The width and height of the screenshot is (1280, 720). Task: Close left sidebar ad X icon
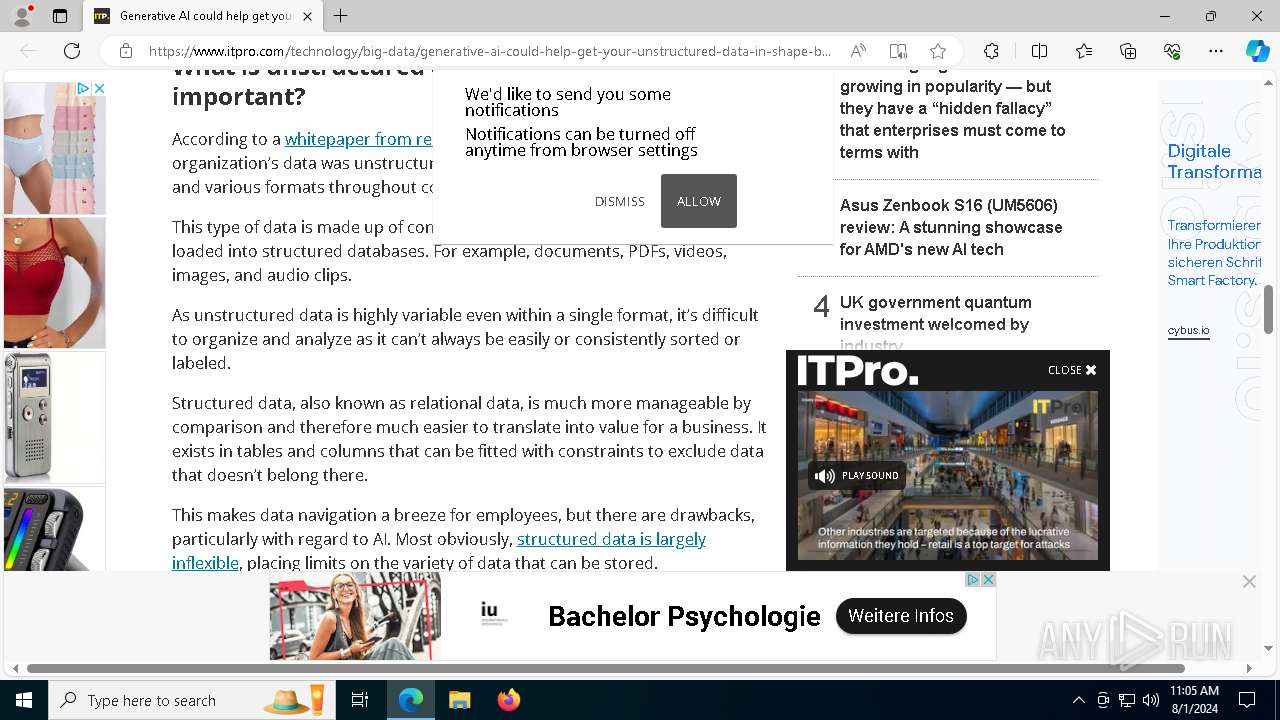tap(99, 88)
